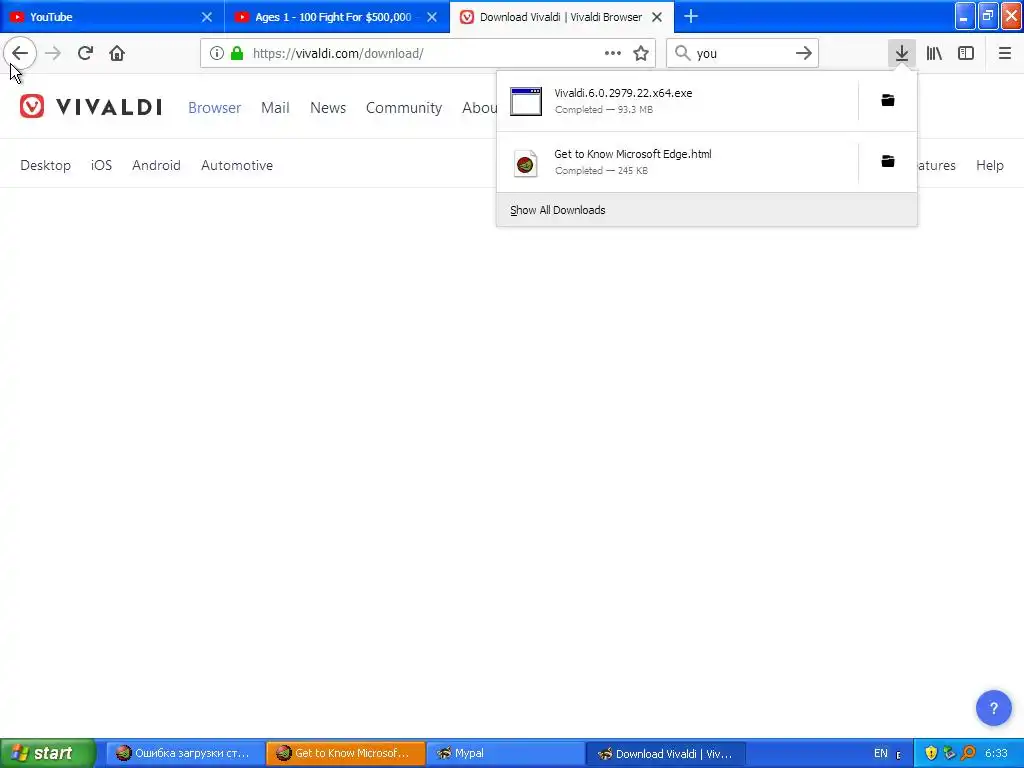Switch to Download Vivaldi taskbar window

[665, 753]
